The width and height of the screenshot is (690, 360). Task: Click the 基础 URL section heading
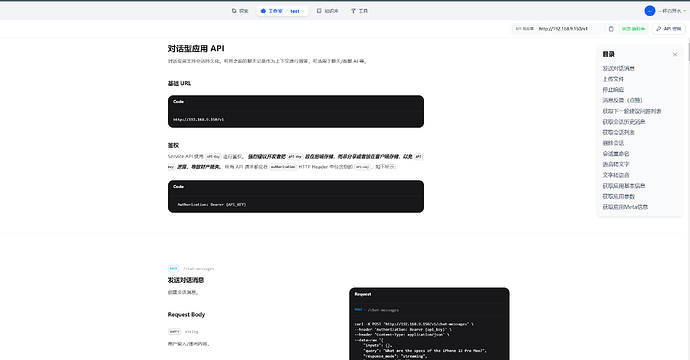(179, 83)
